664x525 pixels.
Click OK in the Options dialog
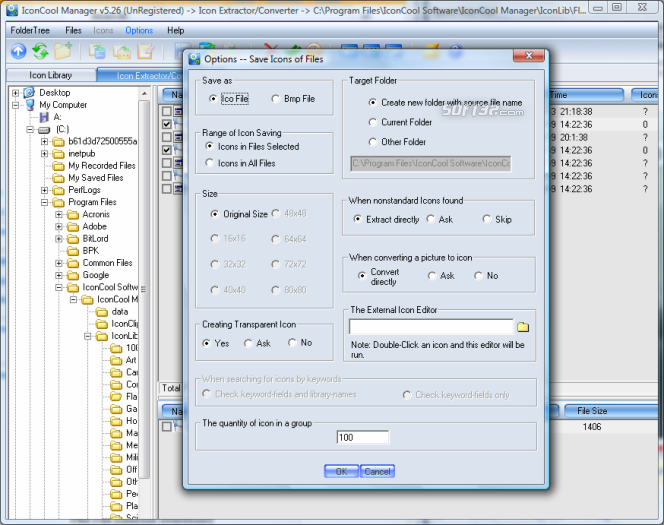[x=341, y=471]
